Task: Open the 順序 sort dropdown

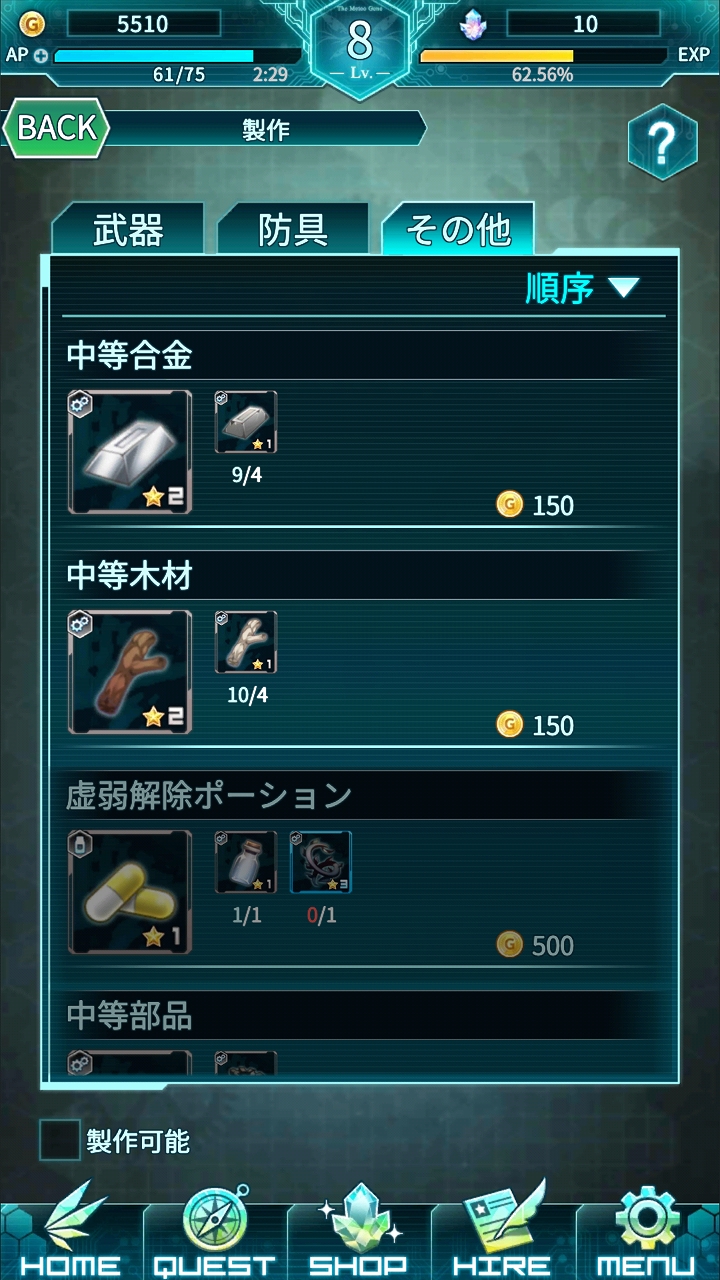Action: click(582, 288)
